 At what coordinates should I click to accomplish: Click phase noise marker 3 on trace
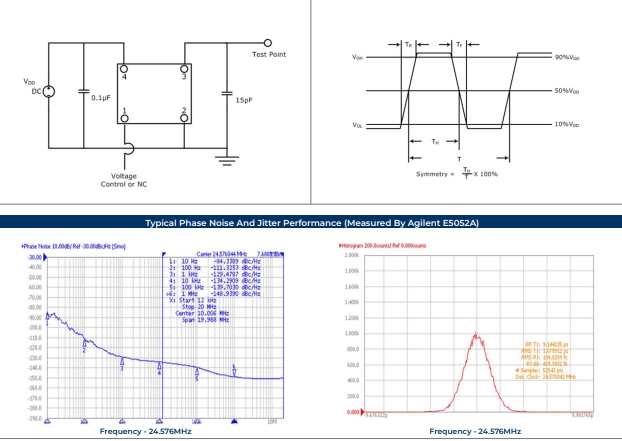tap(122, 363)
